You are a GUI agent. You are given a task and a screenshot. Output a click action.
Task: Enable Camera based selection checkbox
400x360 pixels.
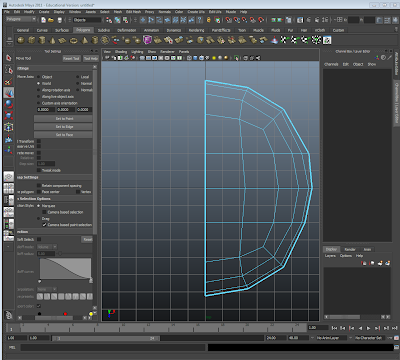click(44, 212)
